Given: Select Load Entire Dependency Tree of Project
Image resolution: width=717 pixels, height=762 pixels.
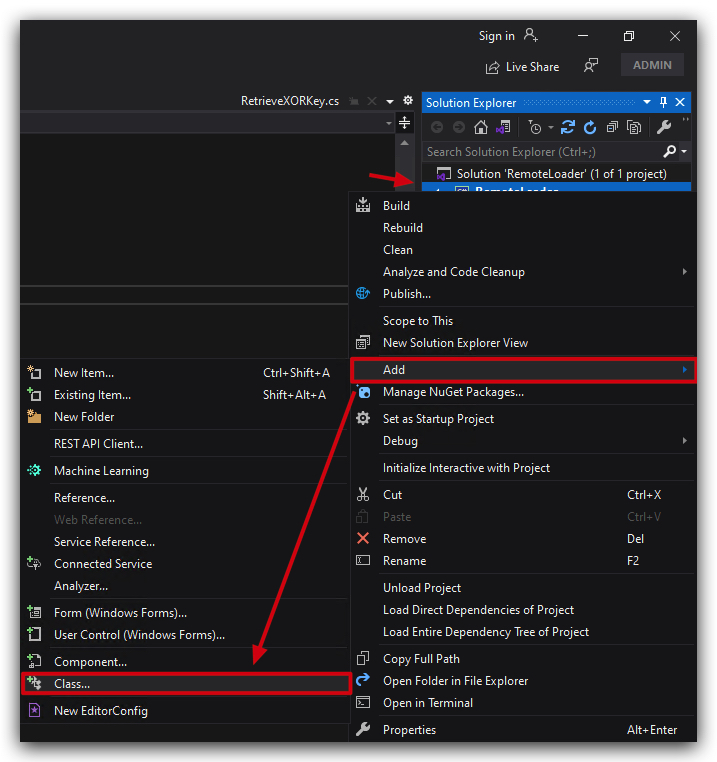Looking at the screenshot, I should [523, 632].
